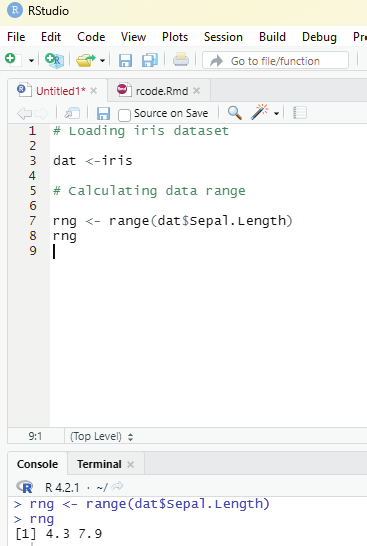
Task: Open the (Top Level) scope selector
Action: (x=101, y=436)
